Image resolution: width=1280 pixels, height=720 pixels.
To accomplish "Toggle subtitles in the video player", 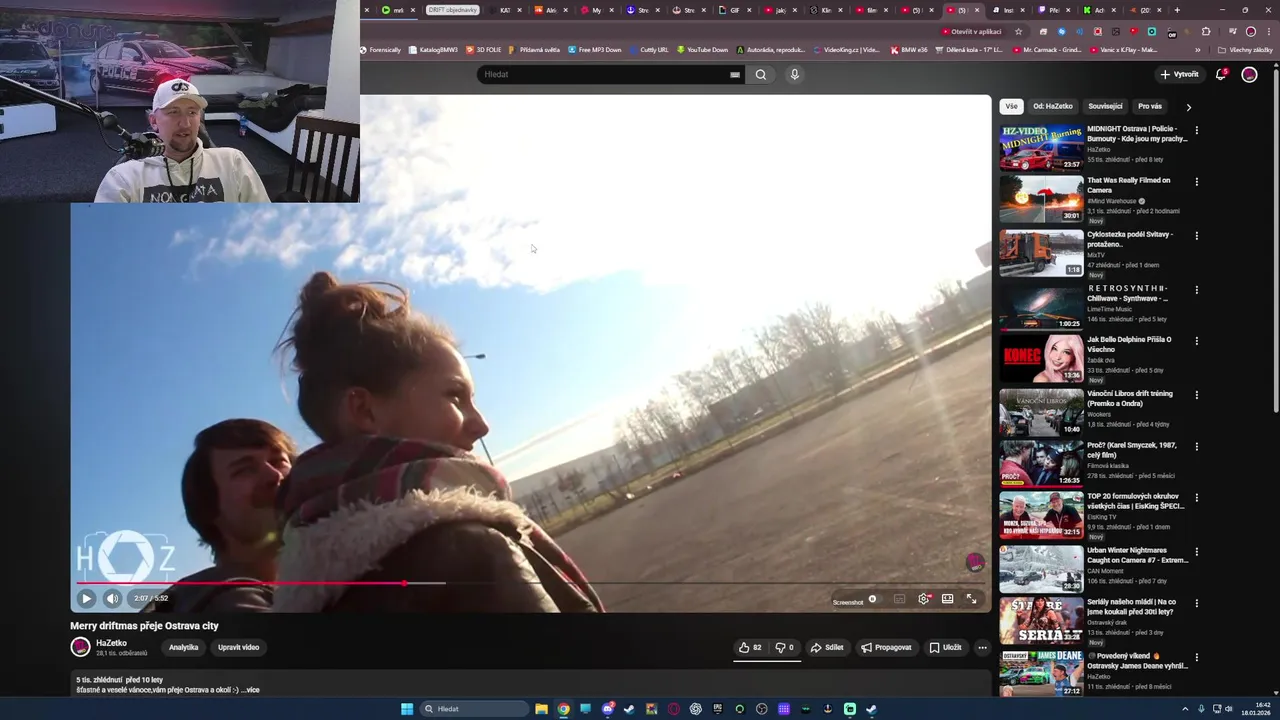I will [899, 599].
